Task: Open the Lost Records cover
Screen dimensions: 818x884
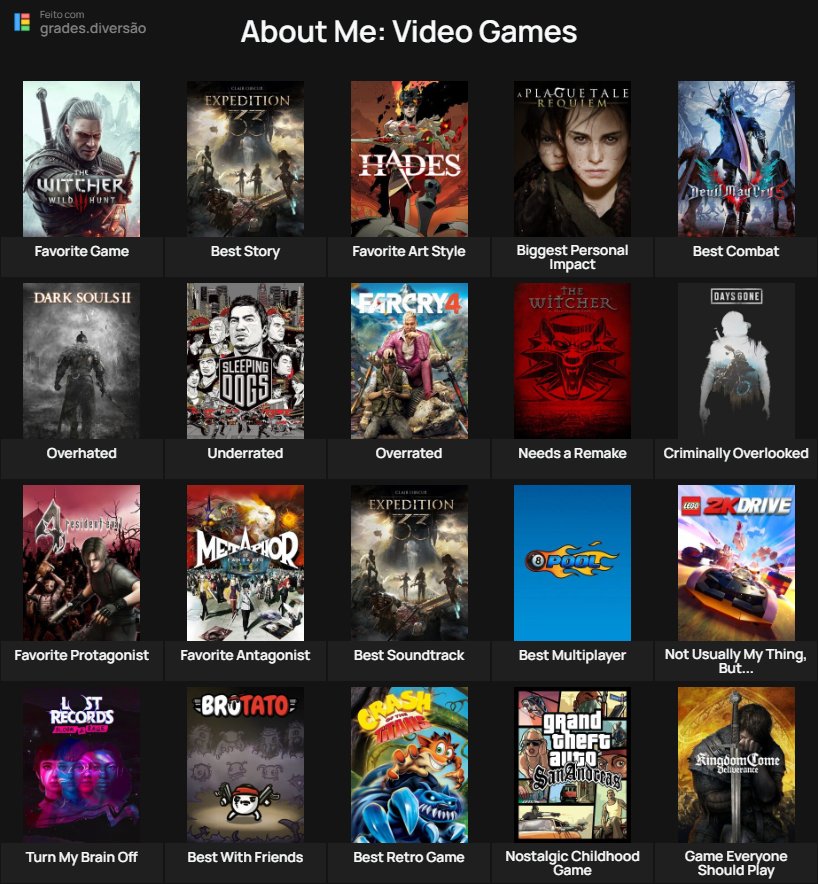Action: pyautogui.click(x=82, y=764)
